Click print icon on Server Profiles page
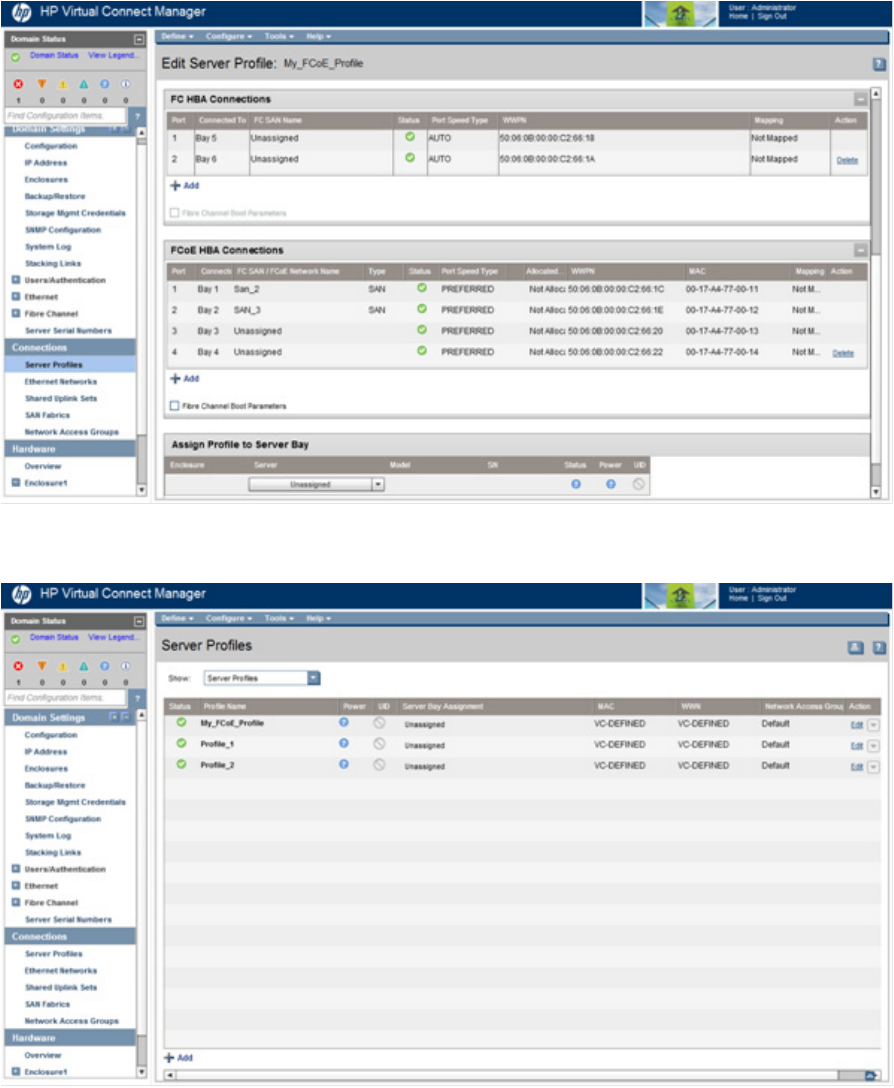Image resolution: width=894 pixels, height=1088 pixels. pyautogui.click(x=856, y=647)
